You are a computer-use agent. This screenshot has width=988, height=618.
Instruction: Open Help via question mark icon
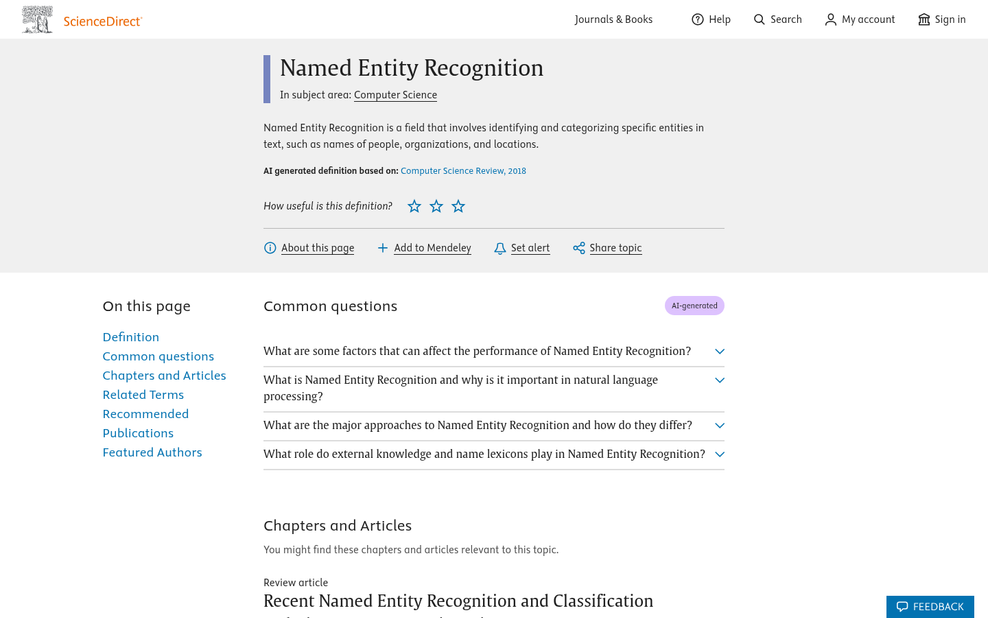(698, 20)
